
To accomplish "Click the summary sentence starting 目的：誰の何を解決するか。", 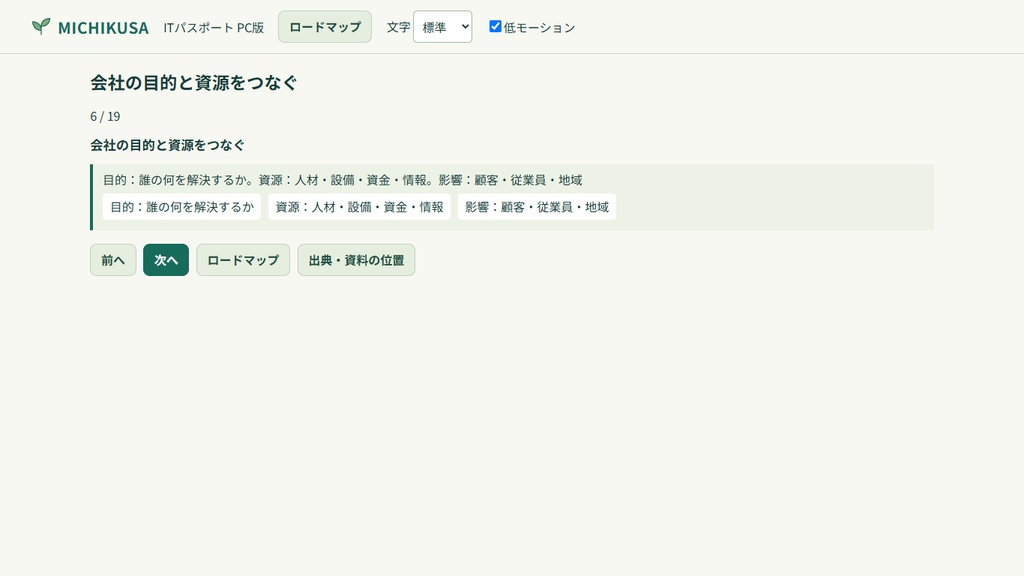I will 342,180.
